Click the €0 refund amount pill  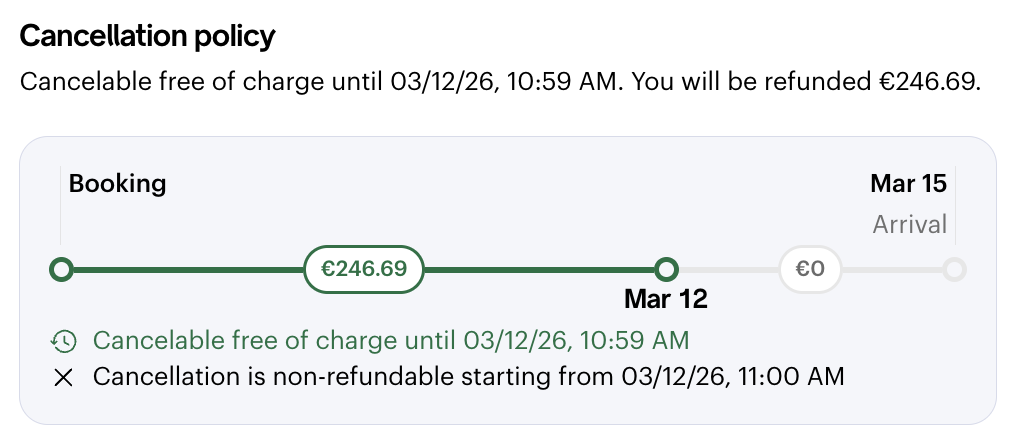click(809, 269)
